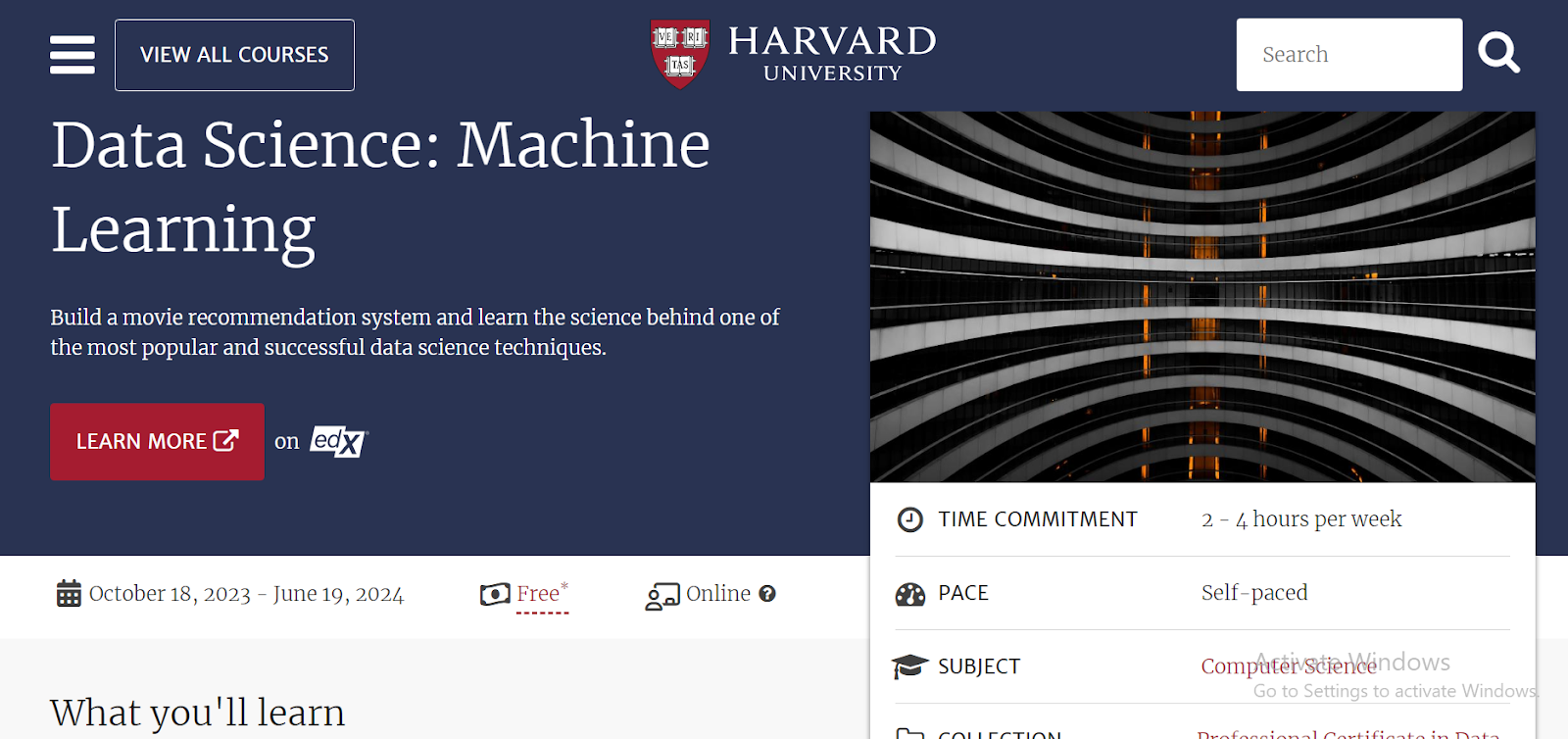
Task: Click the edX logo
Action: 335,441
